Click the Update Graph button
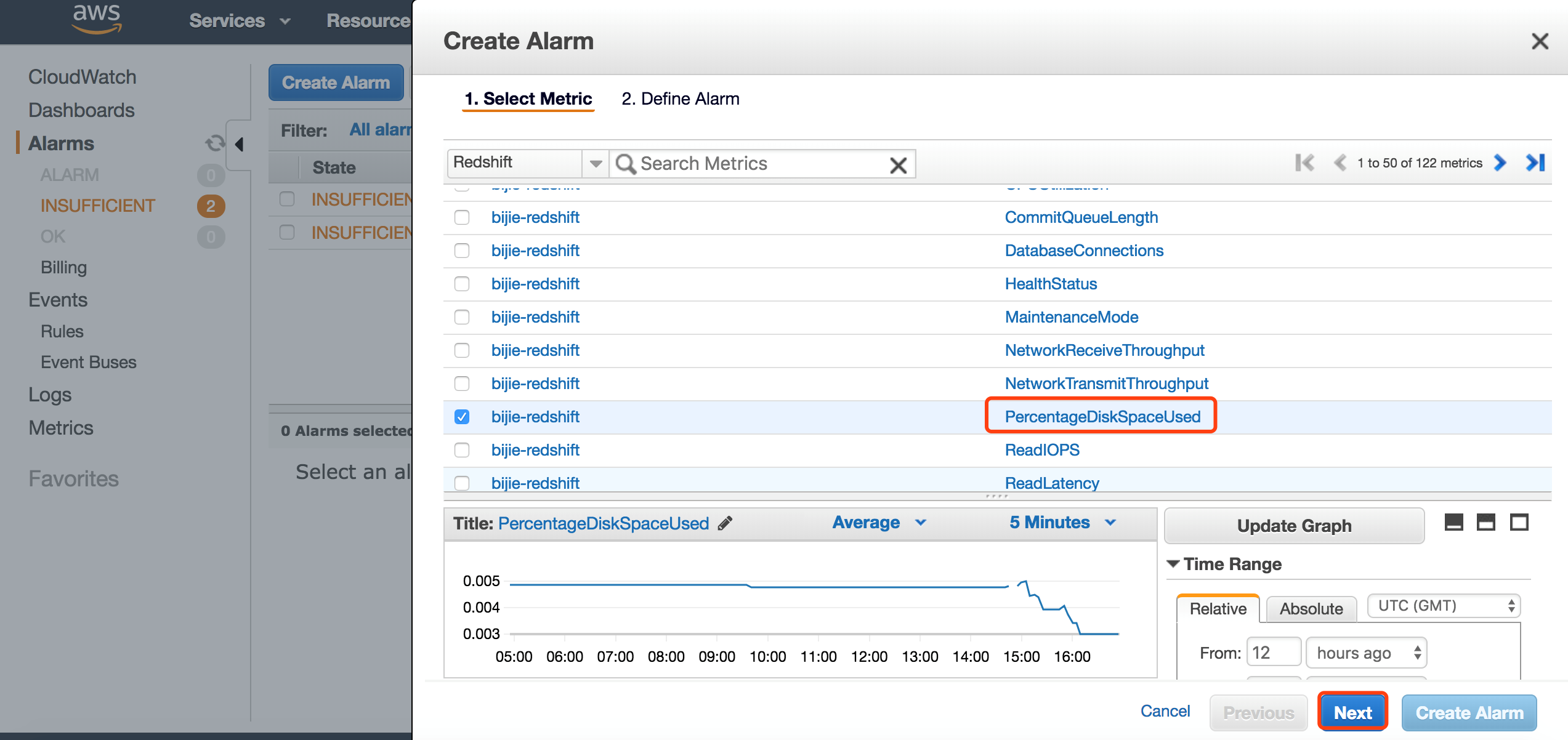 (x=1294, y=526)
